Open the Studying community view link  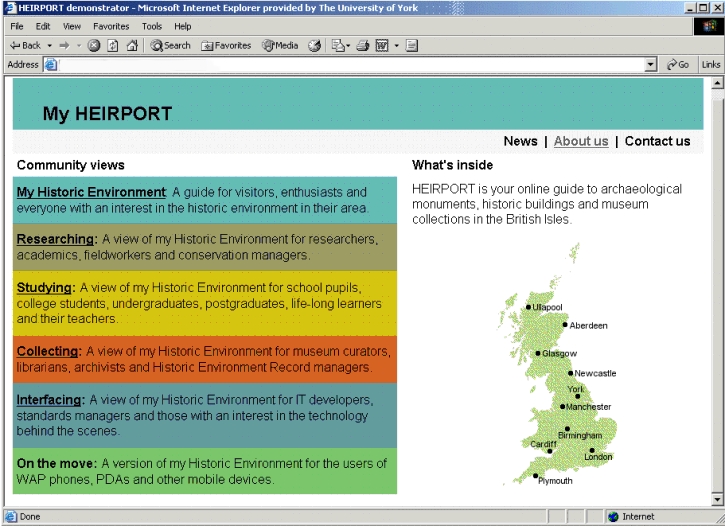coord(44,287)
